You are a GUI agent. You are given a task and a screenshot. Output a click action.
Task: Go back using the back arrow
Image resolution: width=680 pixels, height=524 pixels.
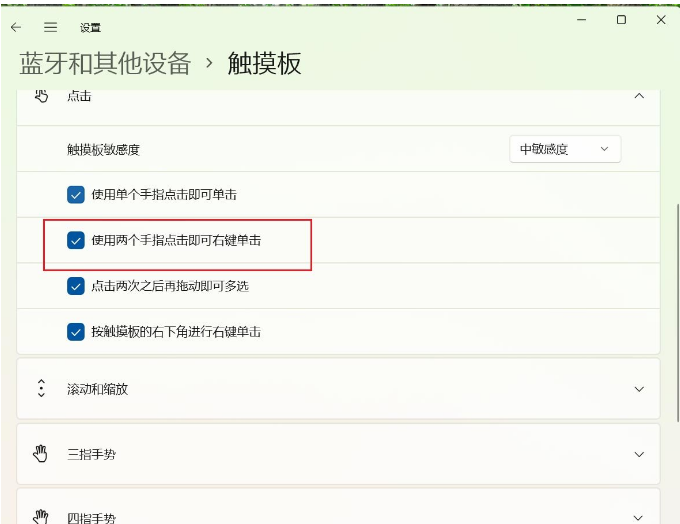click(x=16, y=27)
